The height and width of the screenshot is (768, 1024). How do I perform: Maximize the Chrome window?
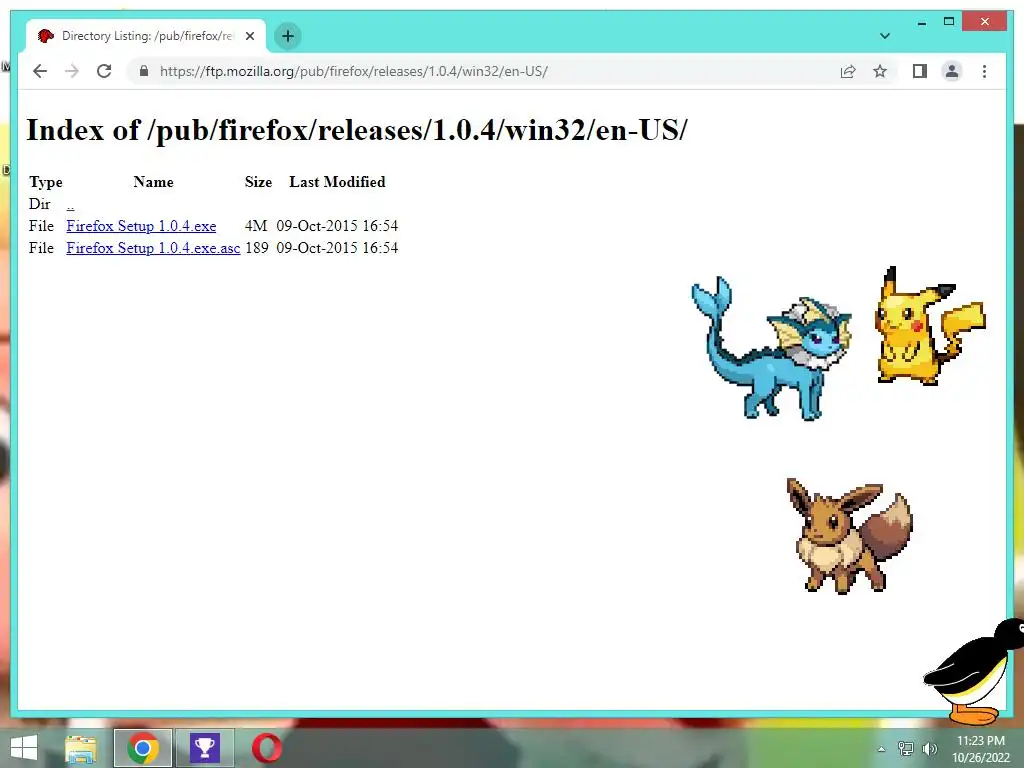tap(949, 22)
